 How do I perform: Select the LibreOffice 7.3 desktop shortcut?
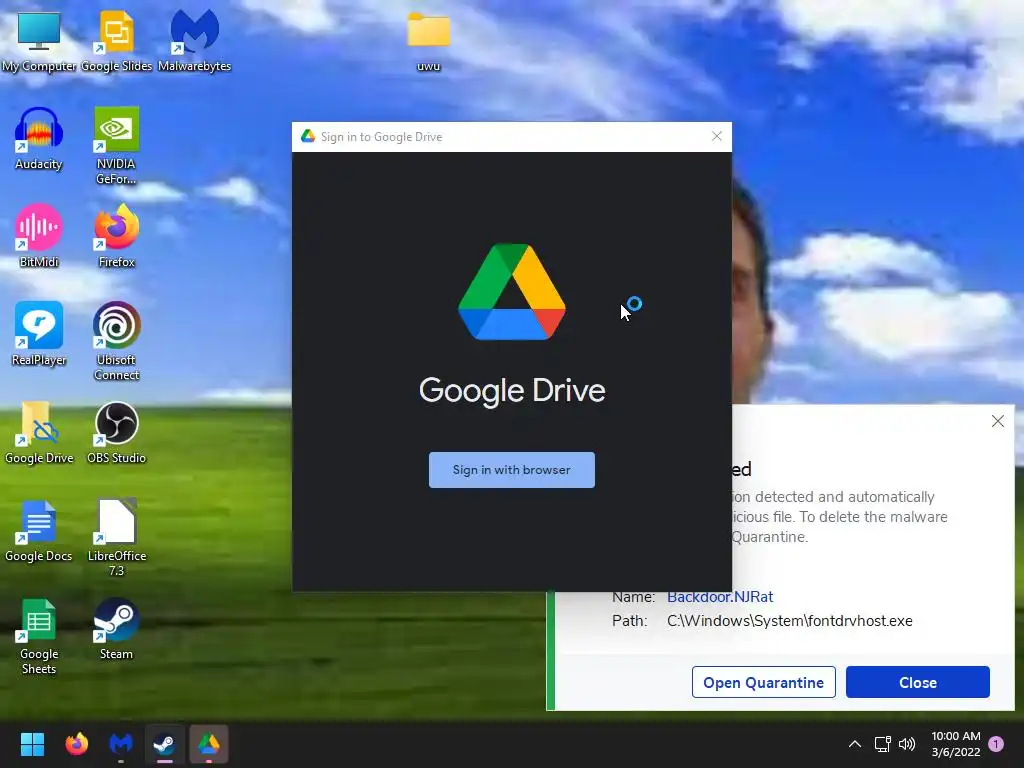coord(116,537)
